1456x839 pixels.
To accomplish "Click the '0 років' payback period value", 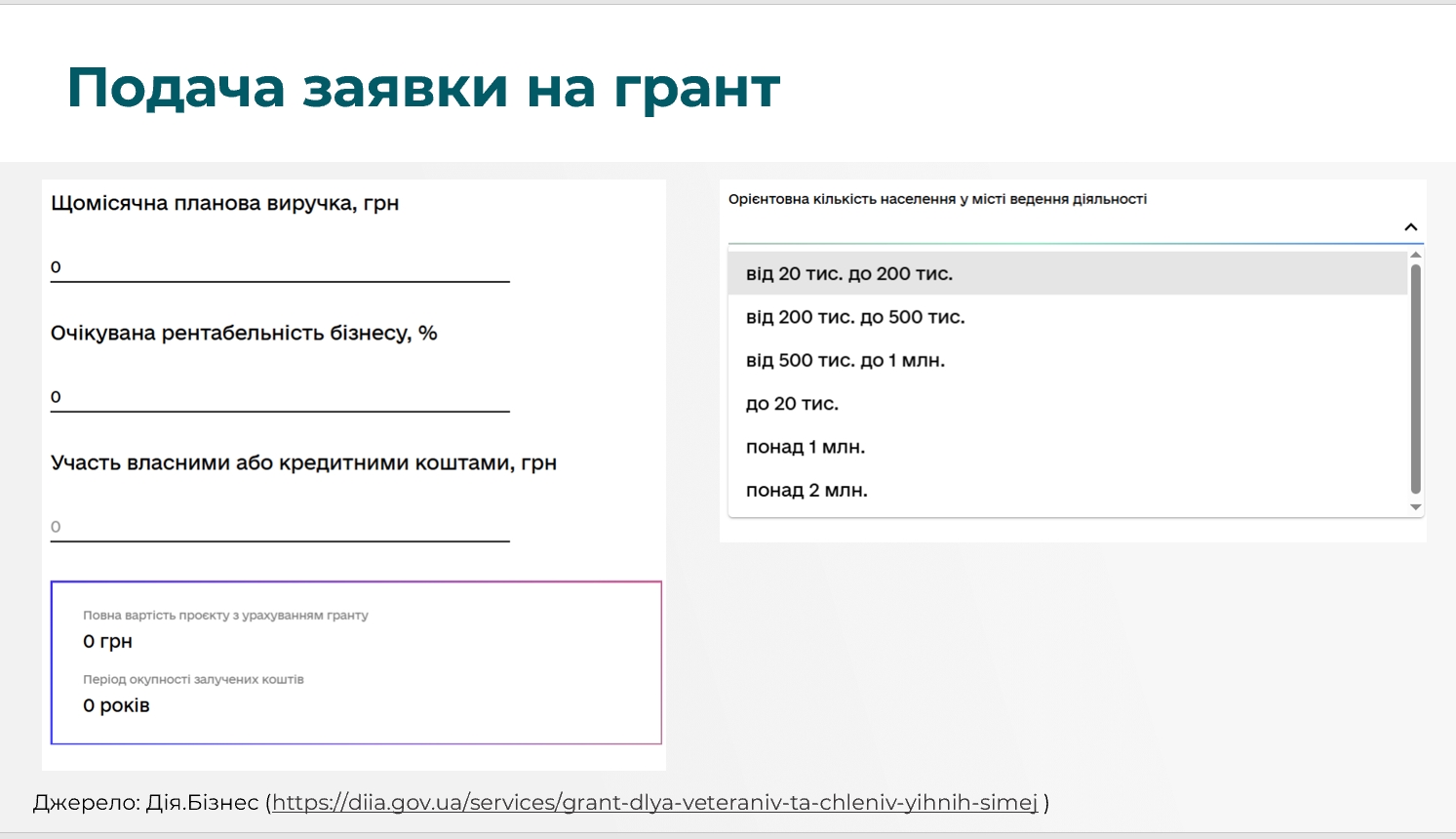I will pyautogui.click(x=116, y=705).
